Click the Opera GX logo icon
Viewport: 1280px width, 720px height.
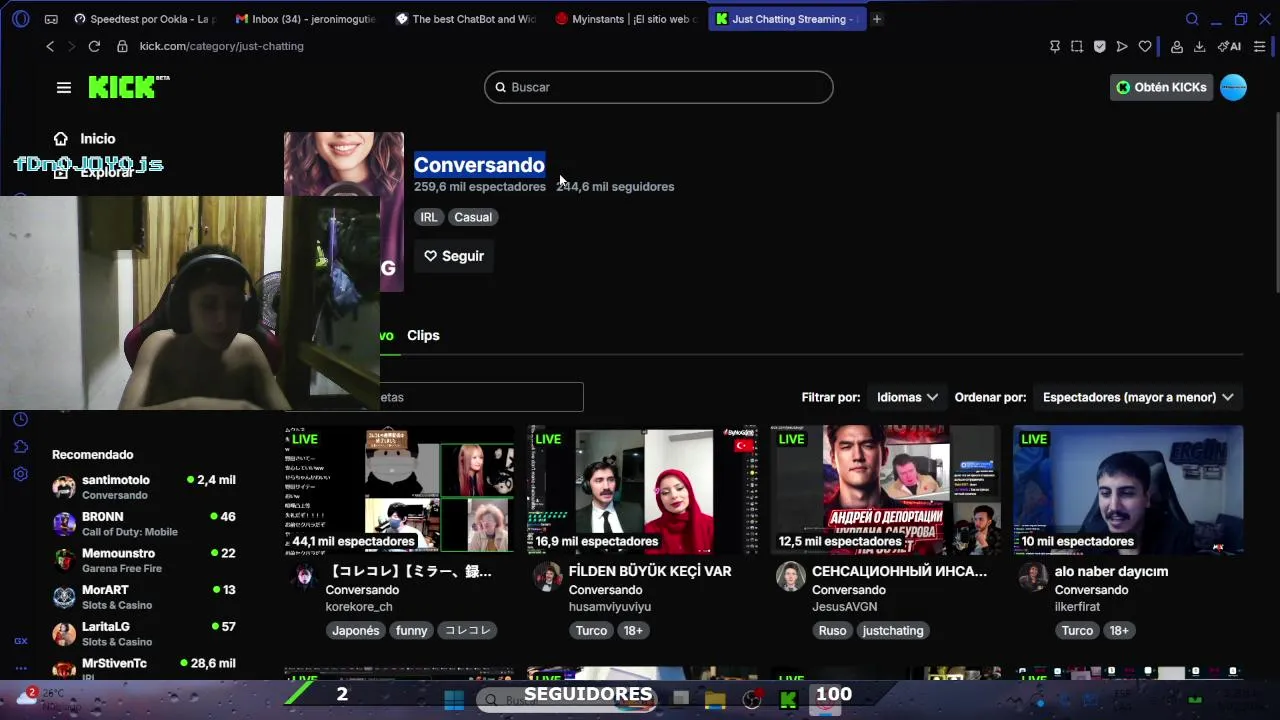click(21, 19)
